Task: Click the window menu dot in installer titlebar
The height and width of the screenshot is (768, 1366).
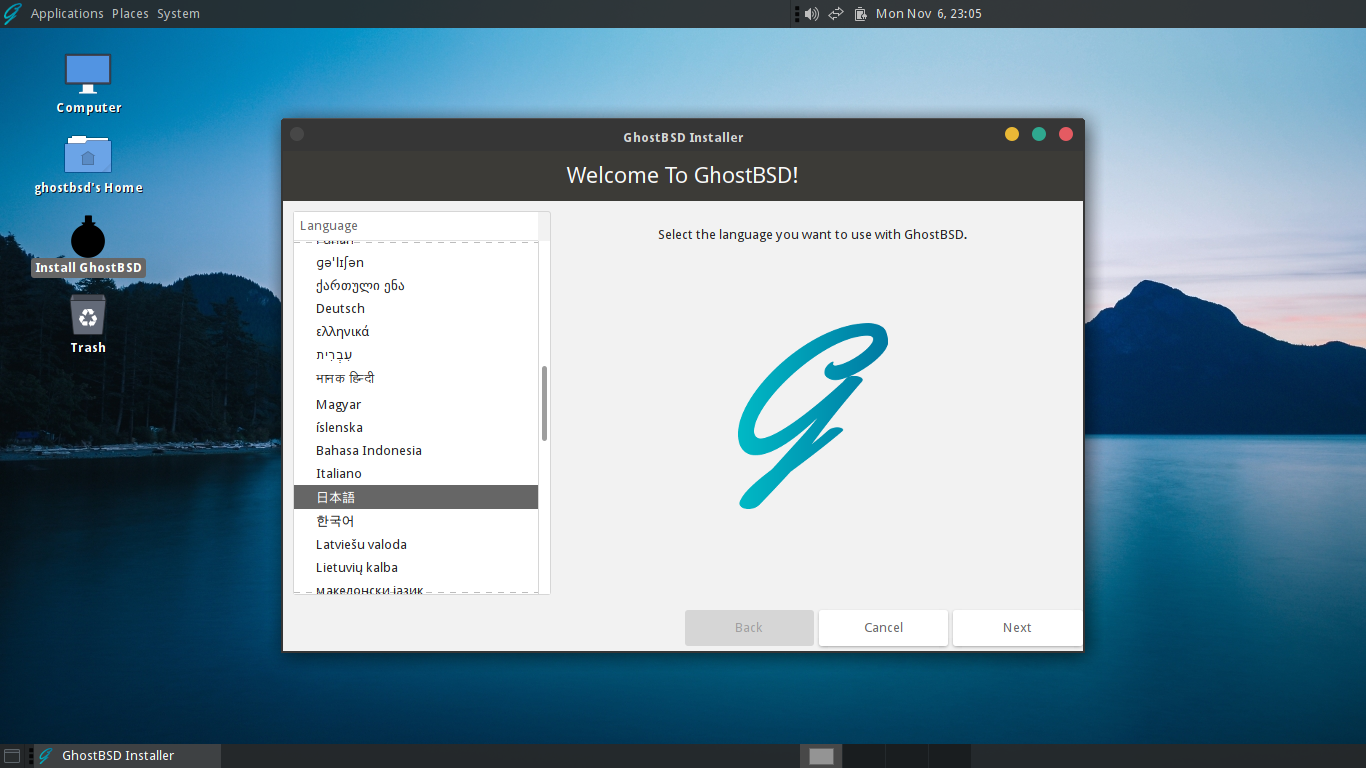Action: 297,134
